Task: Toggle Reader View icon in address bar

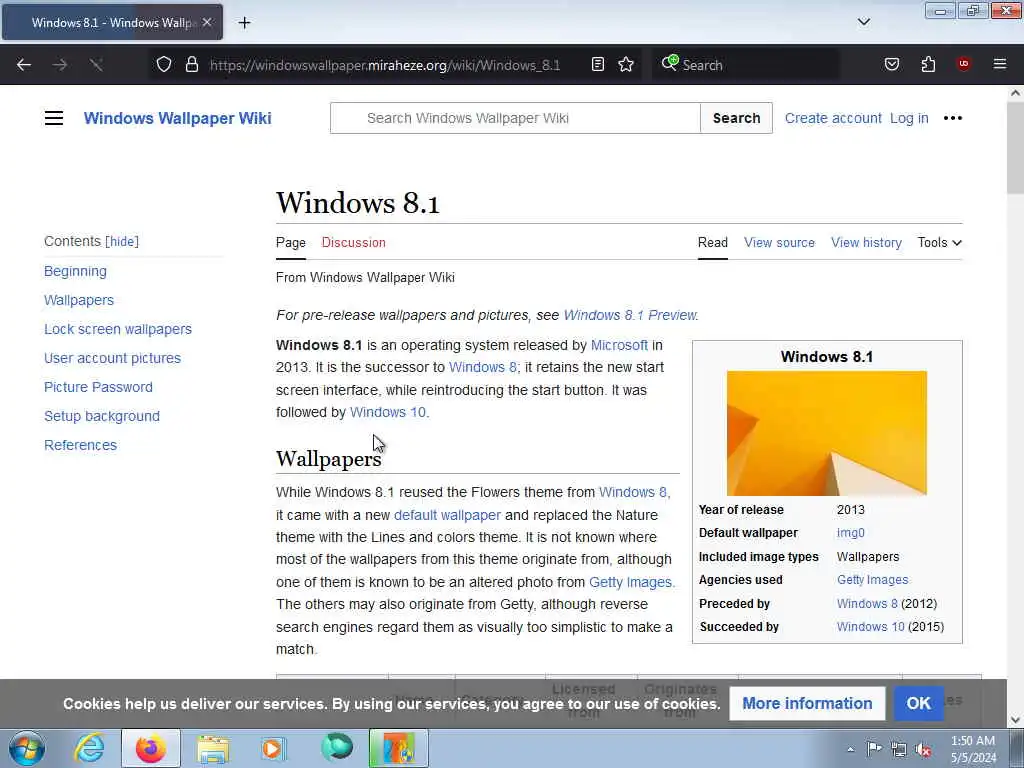Action: pyautogui.click(x=598, y=64)
